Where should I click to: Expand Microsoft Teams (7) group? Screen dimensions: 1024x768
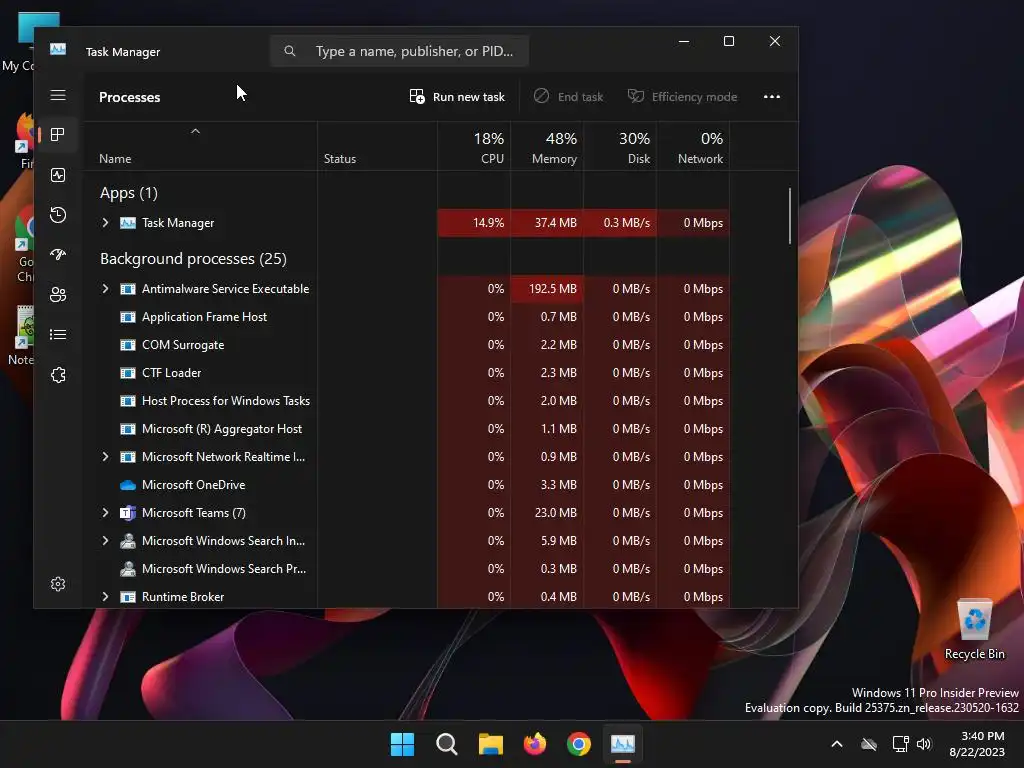tap(105, 513)
